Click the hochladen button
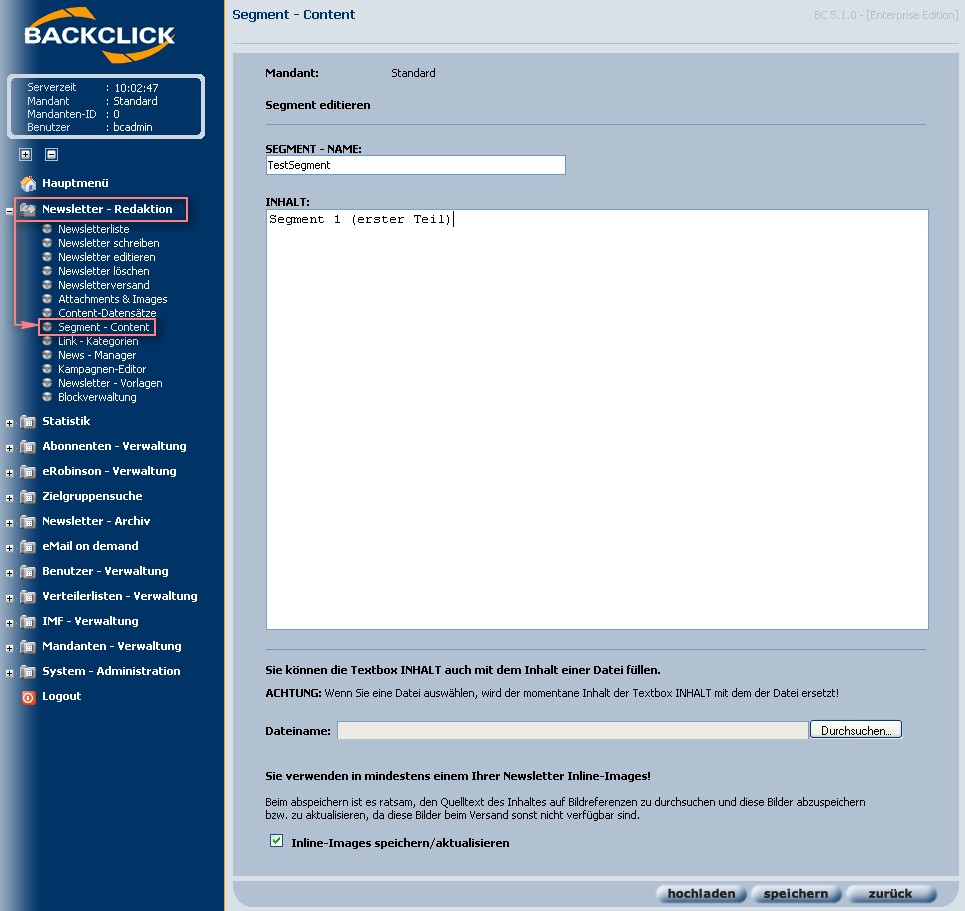Screen dimensions: 965x911 pos(701,894)
